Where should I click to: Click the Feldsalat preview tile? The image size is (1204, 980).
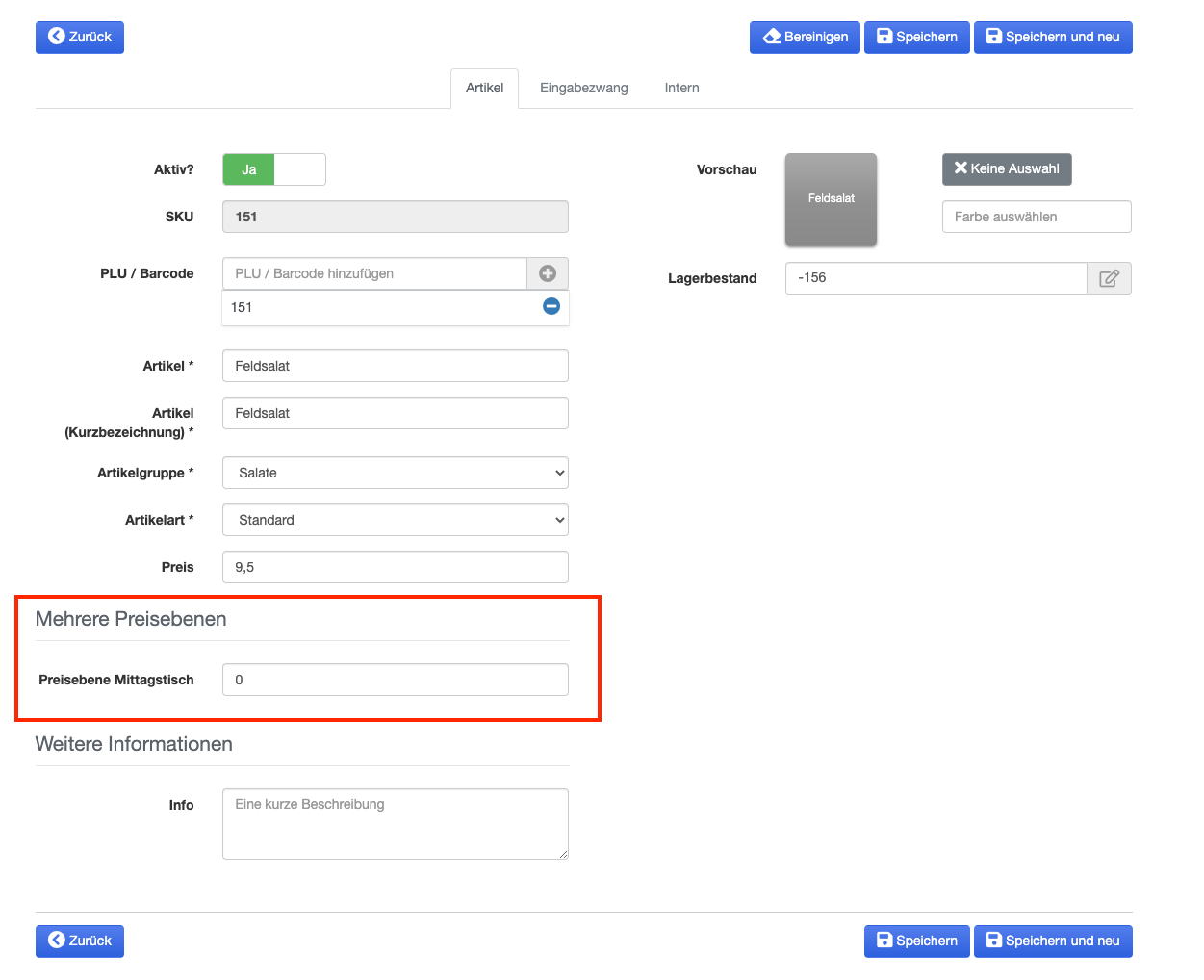[832, 199]
